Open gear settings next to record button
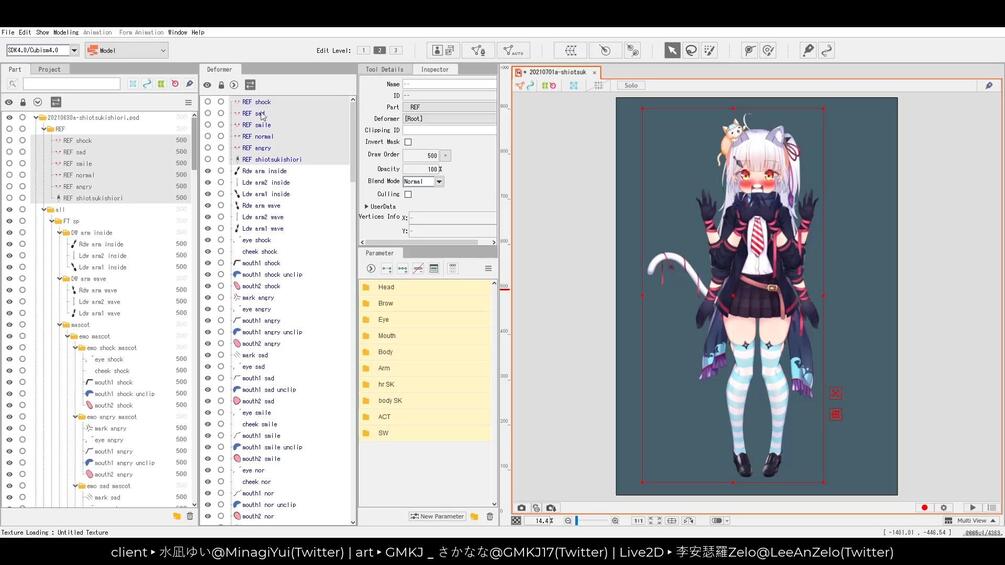The image size is (1005, 565). (943, 507)
